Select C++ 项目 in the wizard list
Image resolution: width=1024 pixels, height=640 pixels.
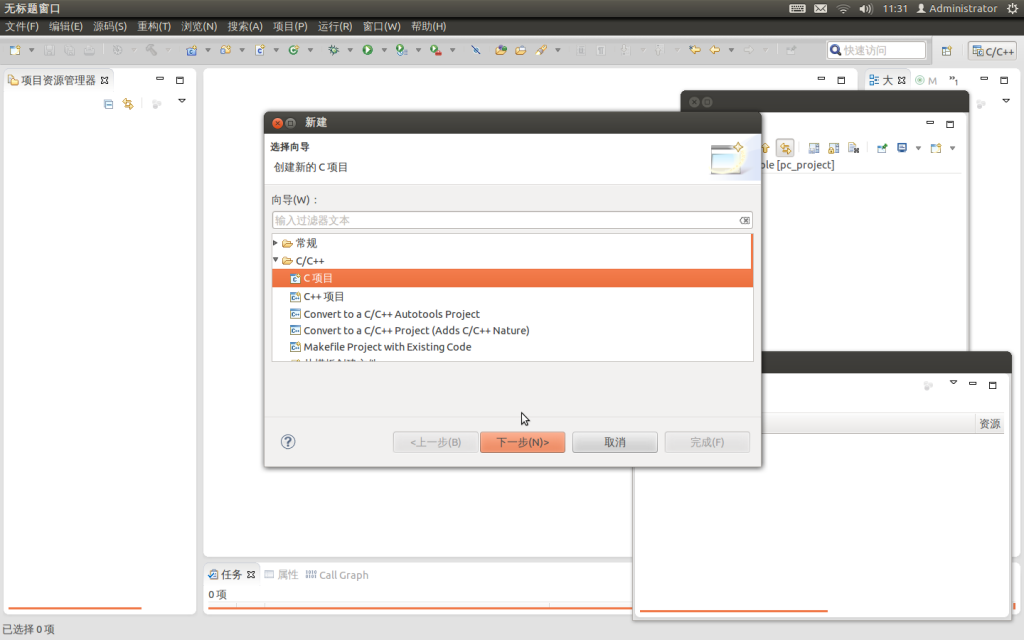pyautogui.click(x=324, y=296)
